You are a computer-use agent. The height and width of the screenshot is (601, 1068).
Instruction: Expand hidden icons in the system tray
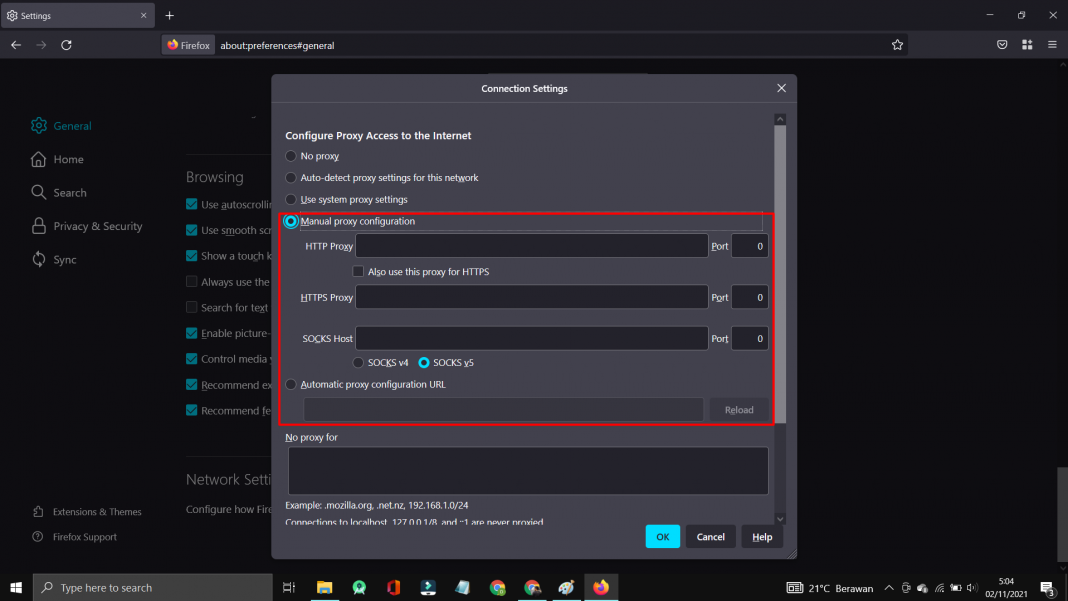[888, 588]
